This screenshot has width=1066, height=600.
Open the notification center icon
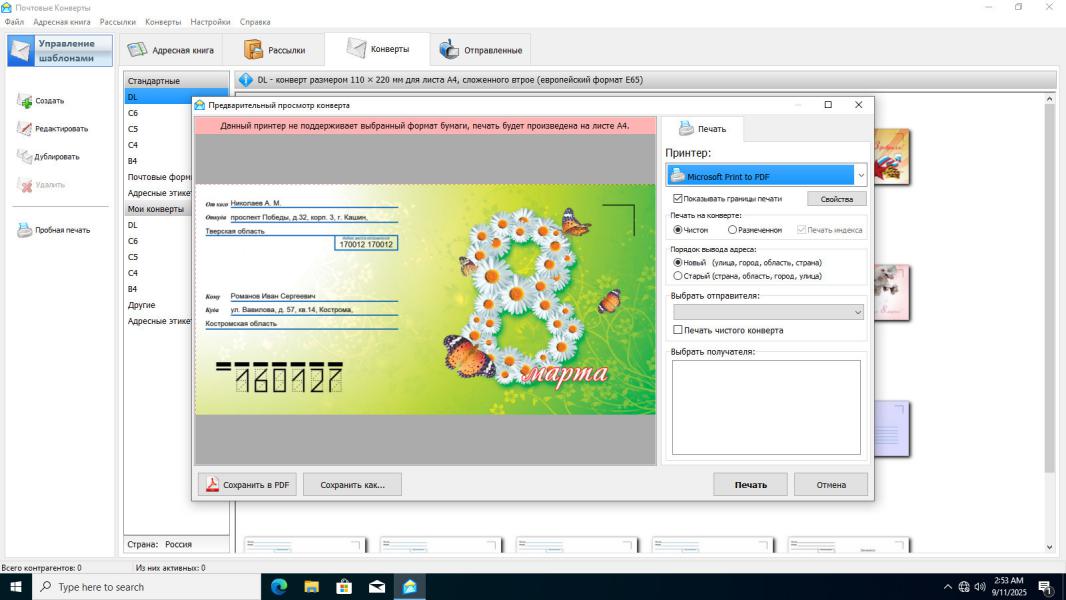[x=1045, y=587]
